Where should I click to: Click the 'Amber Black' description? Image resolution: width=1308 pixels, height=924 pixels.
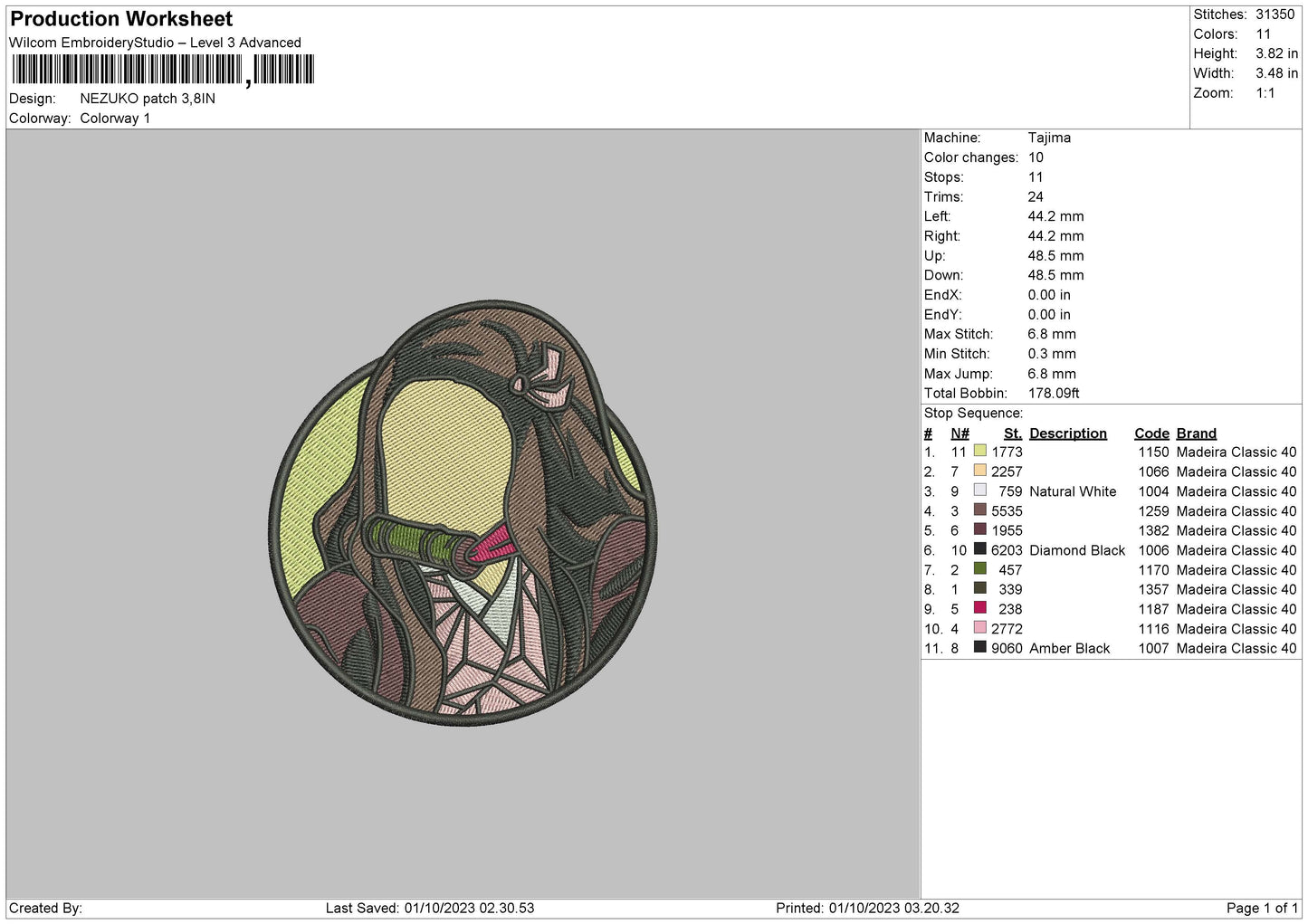1069,648
